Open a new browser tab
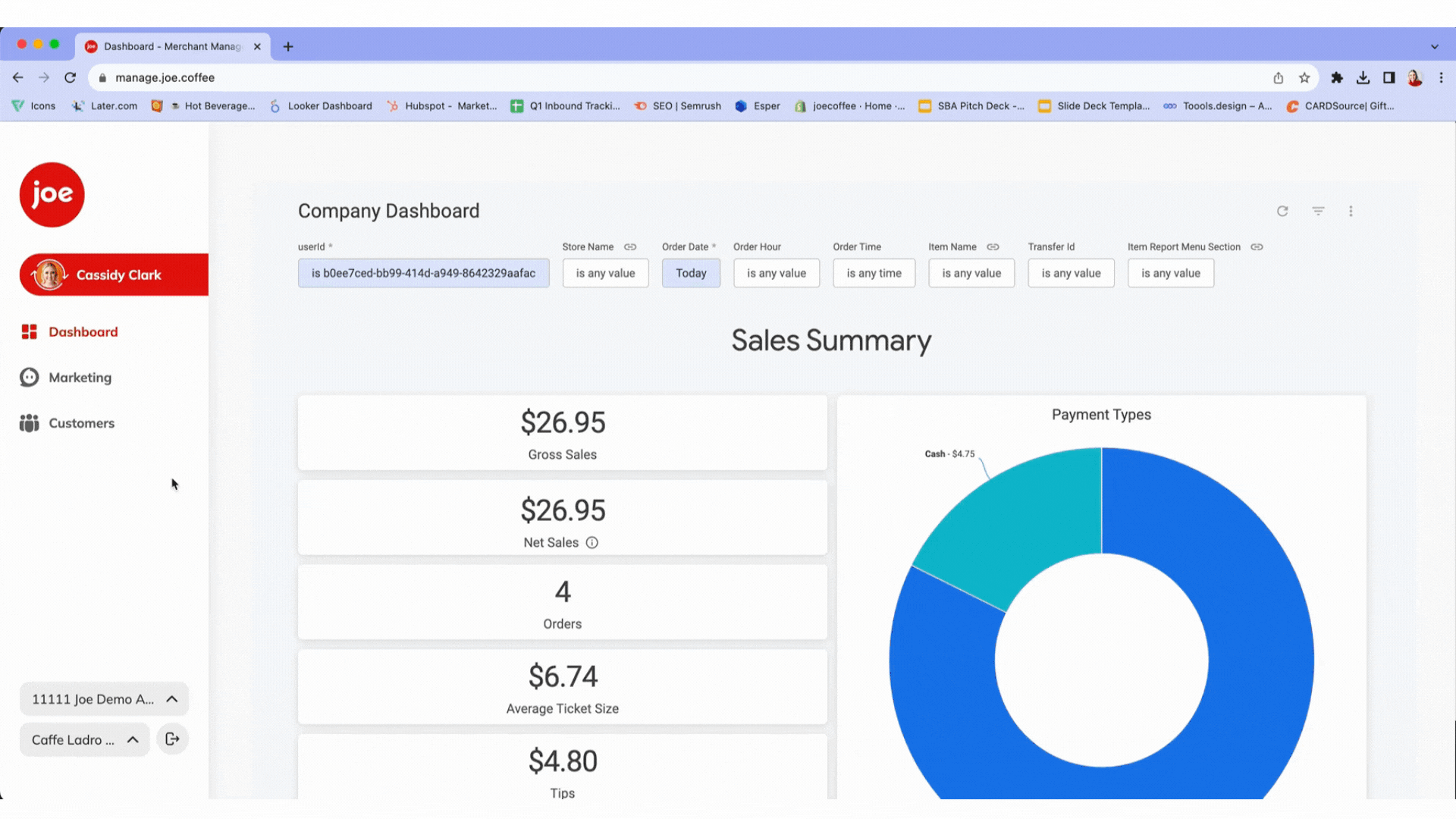Screen dimensions: 1456x819 coord(288,47)
